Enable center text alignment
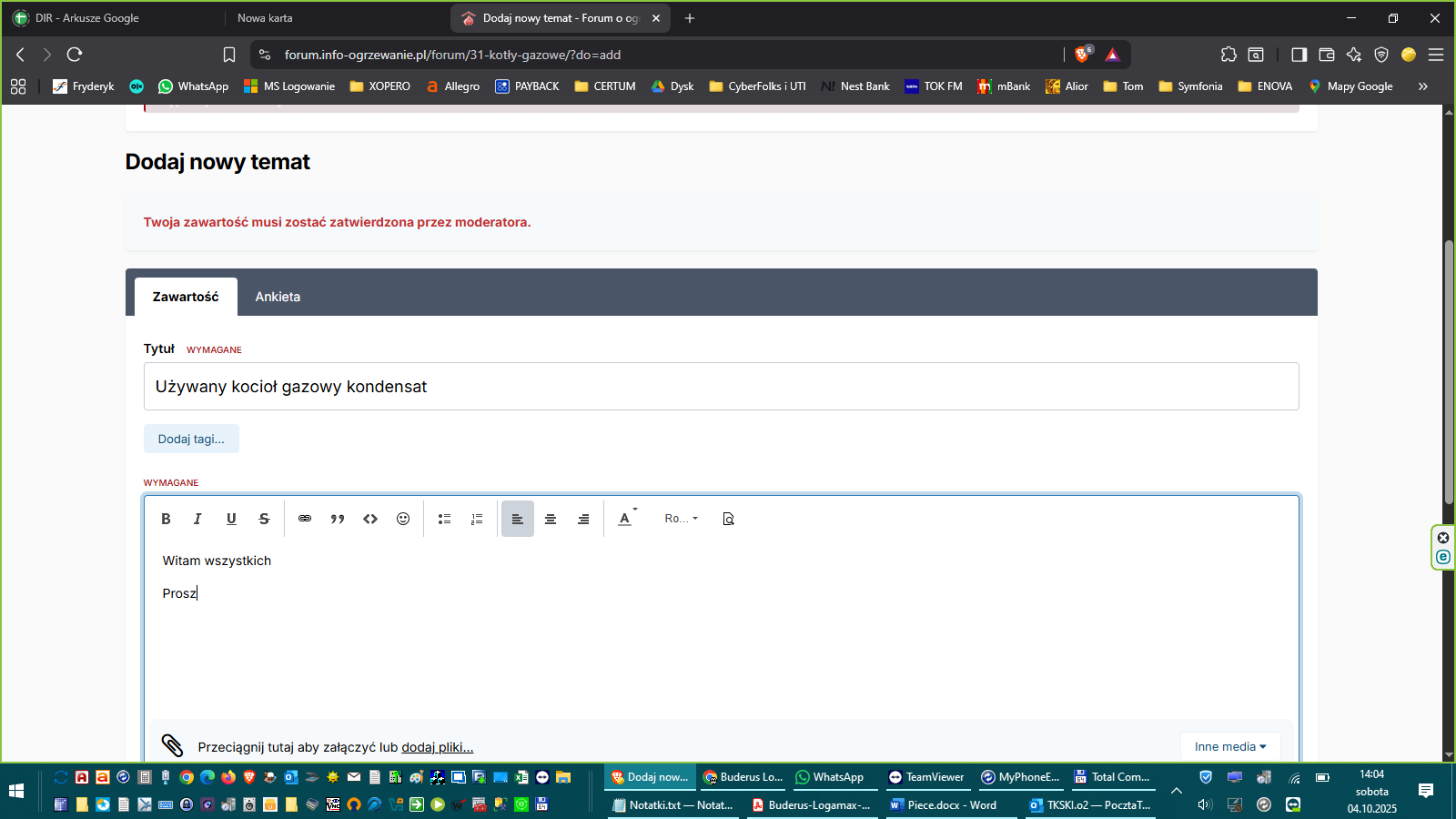This screenshot has height=819, width=1456. tap(551, 519)
